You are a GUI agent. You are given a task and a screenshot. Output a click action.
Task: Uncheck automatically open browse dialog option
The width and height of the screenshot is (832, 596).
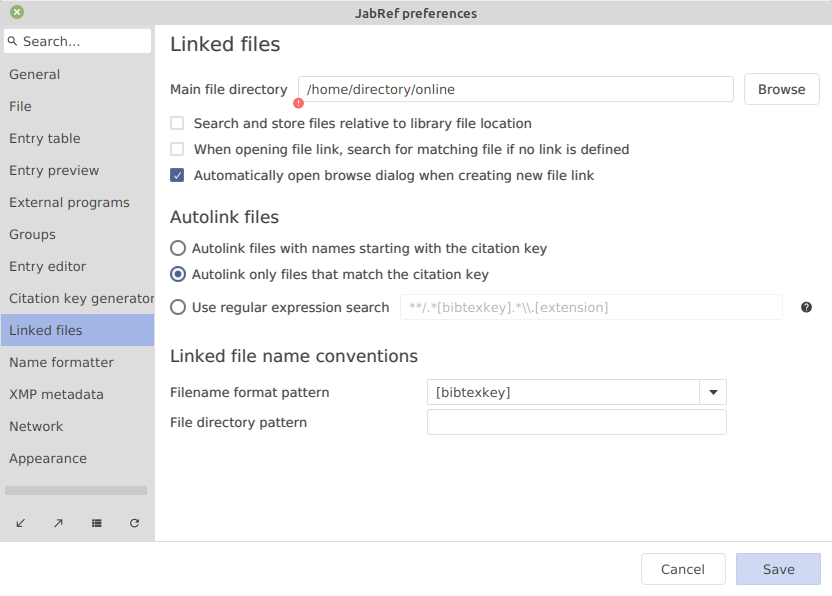(x=177, y=175)
